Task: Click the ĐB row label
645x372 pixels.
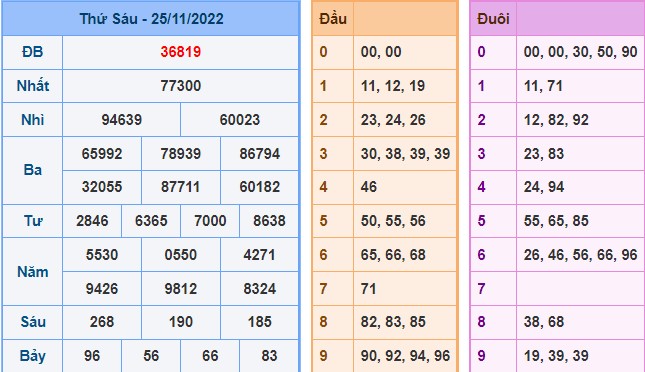Action: (32, 52)
